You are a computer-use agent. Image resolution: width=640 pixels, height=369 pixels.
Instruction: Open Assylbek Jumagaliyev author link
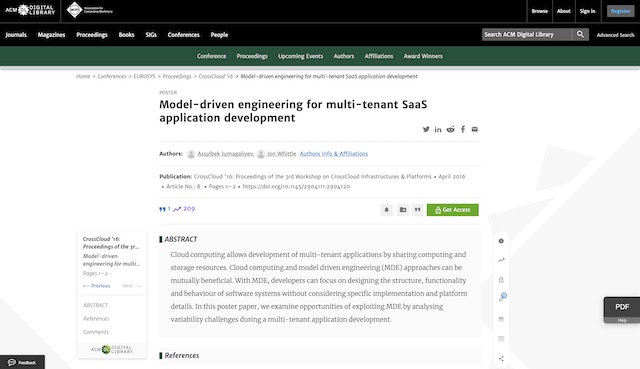(x=226, y=154)
